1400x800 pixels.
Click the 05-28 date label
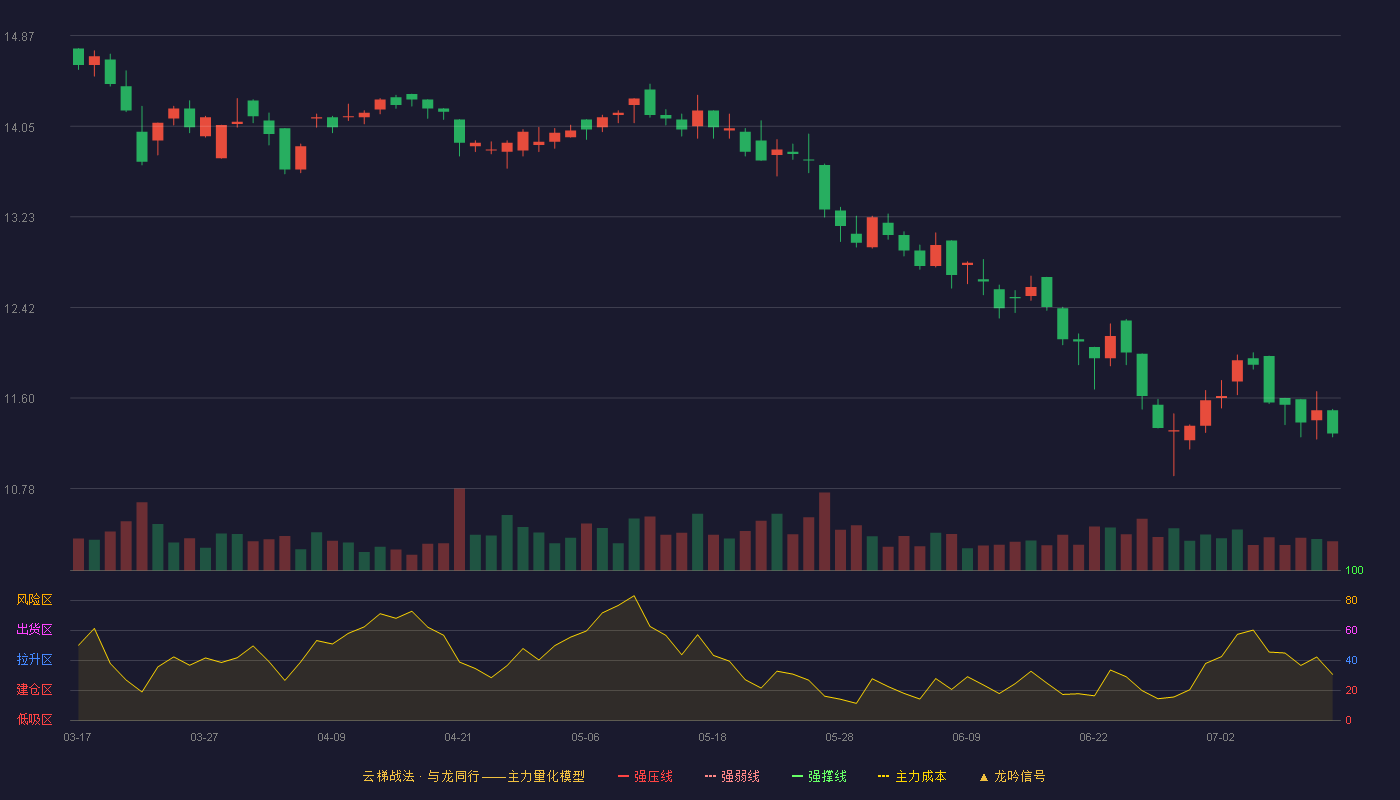point(839,737)
